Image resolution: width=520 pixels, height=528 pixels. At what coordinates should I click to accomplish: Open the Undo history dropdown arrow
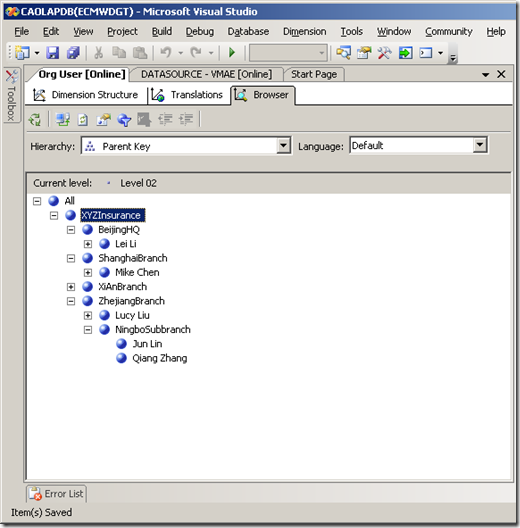[x=181, y=53]
